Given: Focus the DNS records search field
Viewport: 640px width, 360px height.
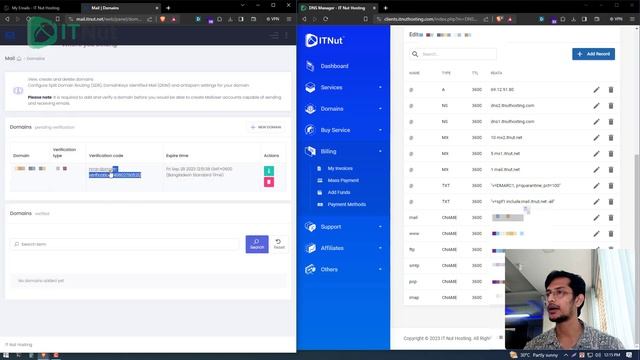Looking at the screenshot, I should click(x=453, y=54).
